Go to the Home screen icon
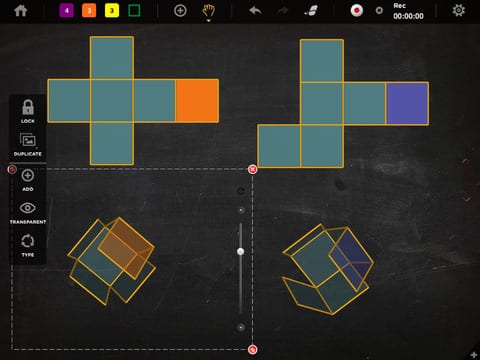Image resolution: width=480 pixels, height=360 pixels. click(x=21, y=10)
